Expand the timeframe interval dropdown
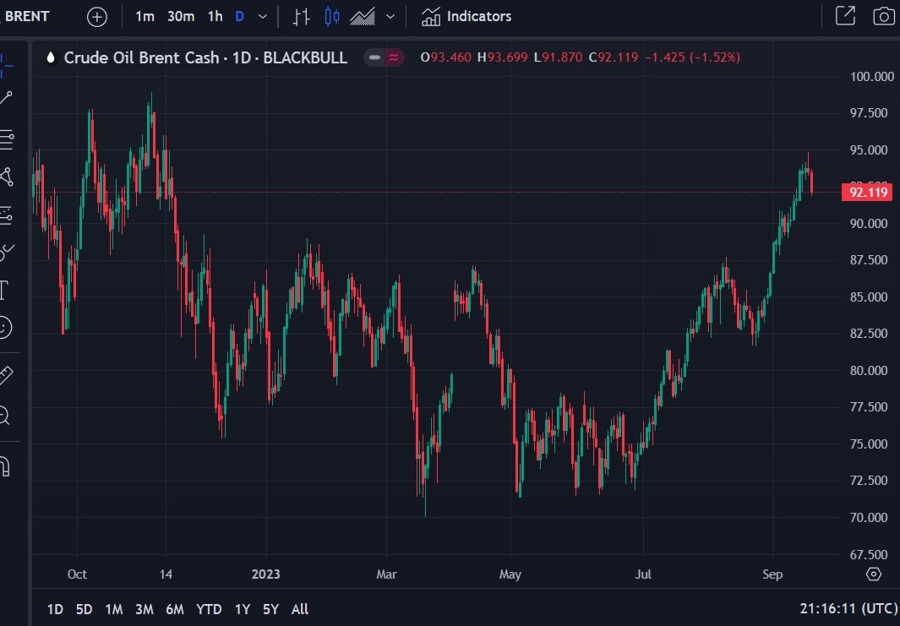The height and width of the screenshot is (626, 900). [262, 17]
